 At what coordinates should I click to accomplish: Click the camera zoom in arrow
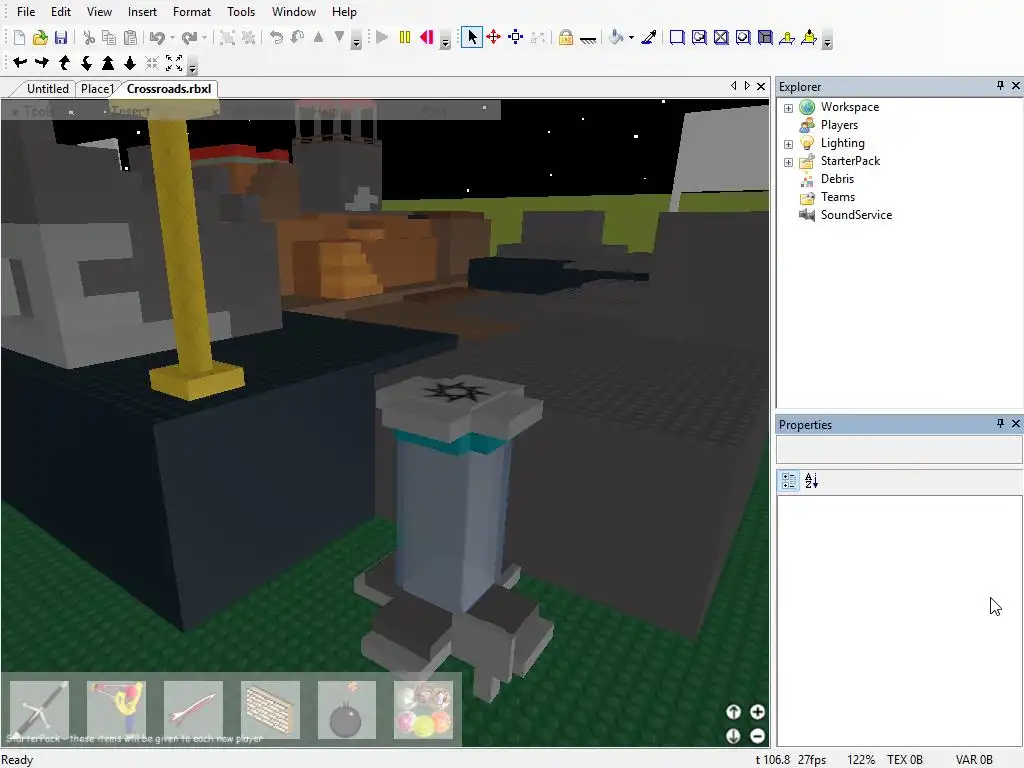pyautogui.click(x=108, y=63)
